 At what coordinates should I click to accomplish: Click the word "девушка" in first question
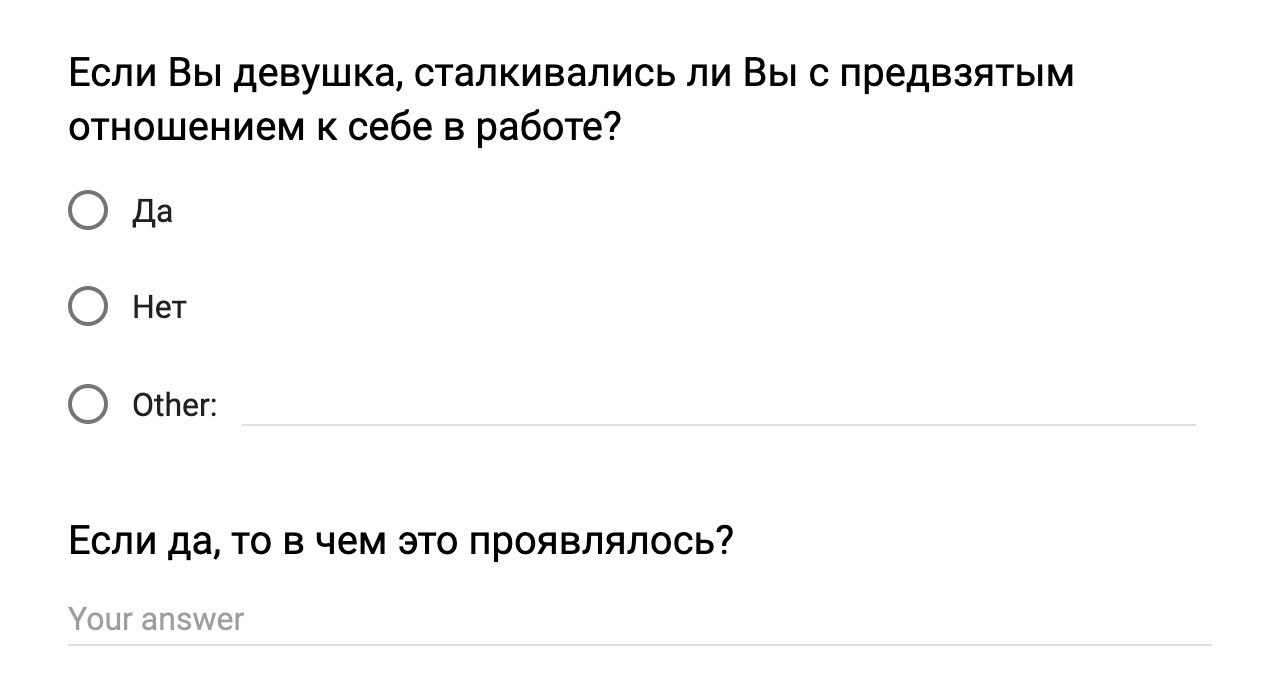point(317,75)
